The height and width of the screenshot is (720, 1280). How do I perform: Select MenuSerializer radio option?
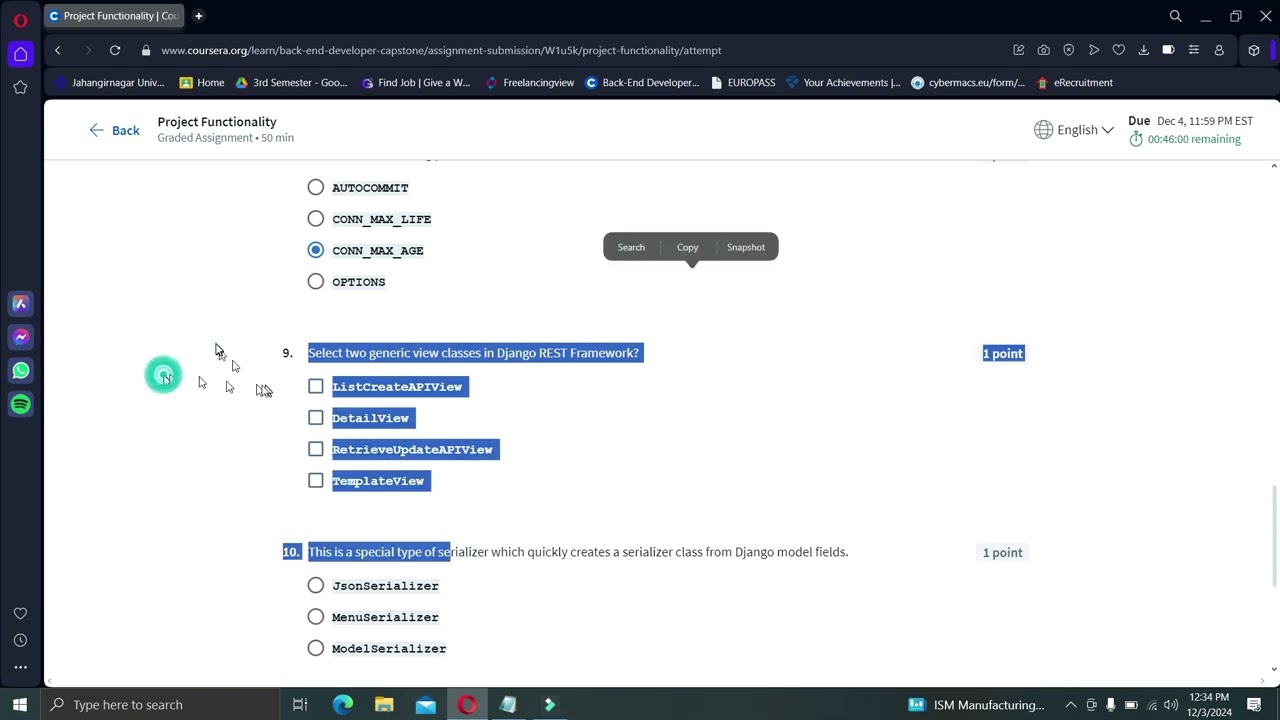click(316, 617)
